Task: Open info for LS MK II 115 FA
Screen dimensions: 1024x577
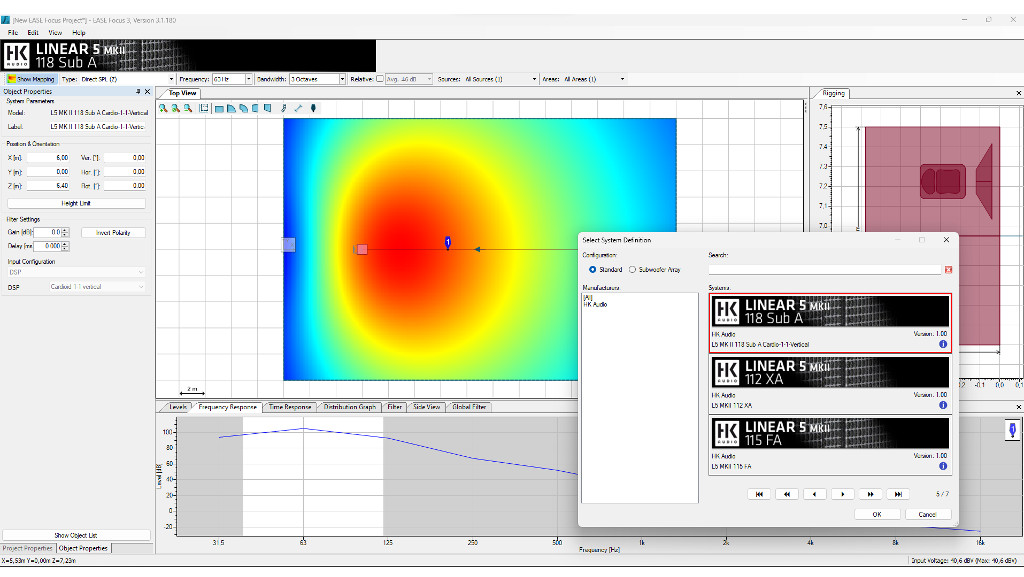Action: click(x=943, y=466)
